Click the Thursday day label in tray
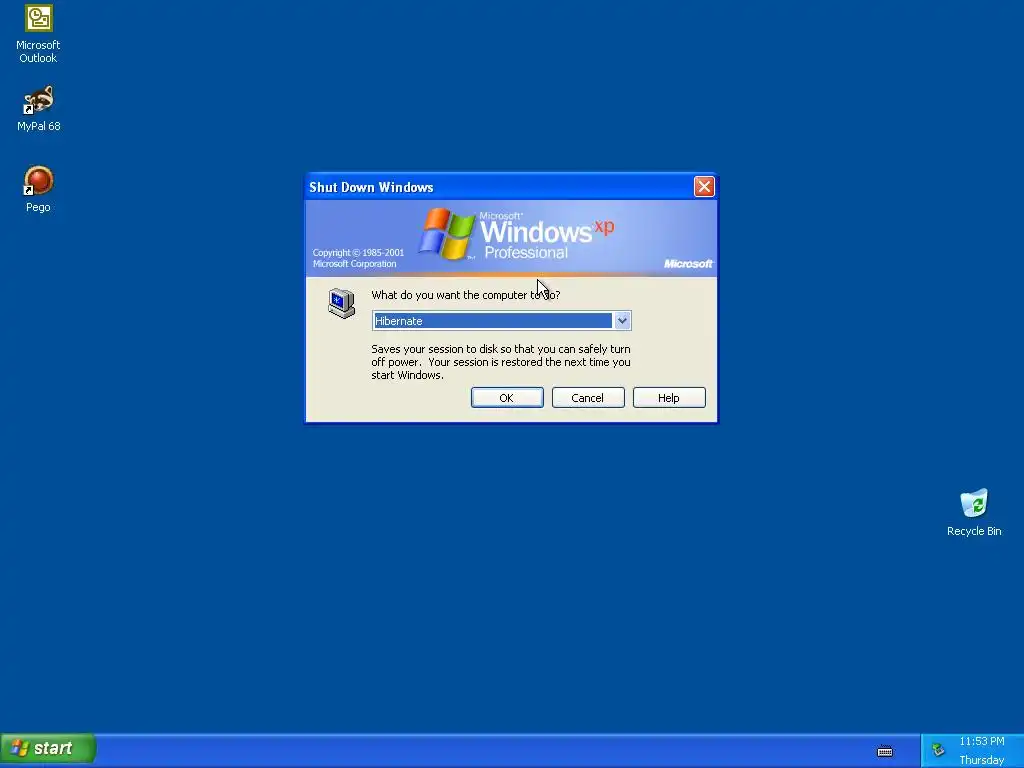Image resolution: width=1024 pixels, height=768 pixels. click(x=982, y=760)
